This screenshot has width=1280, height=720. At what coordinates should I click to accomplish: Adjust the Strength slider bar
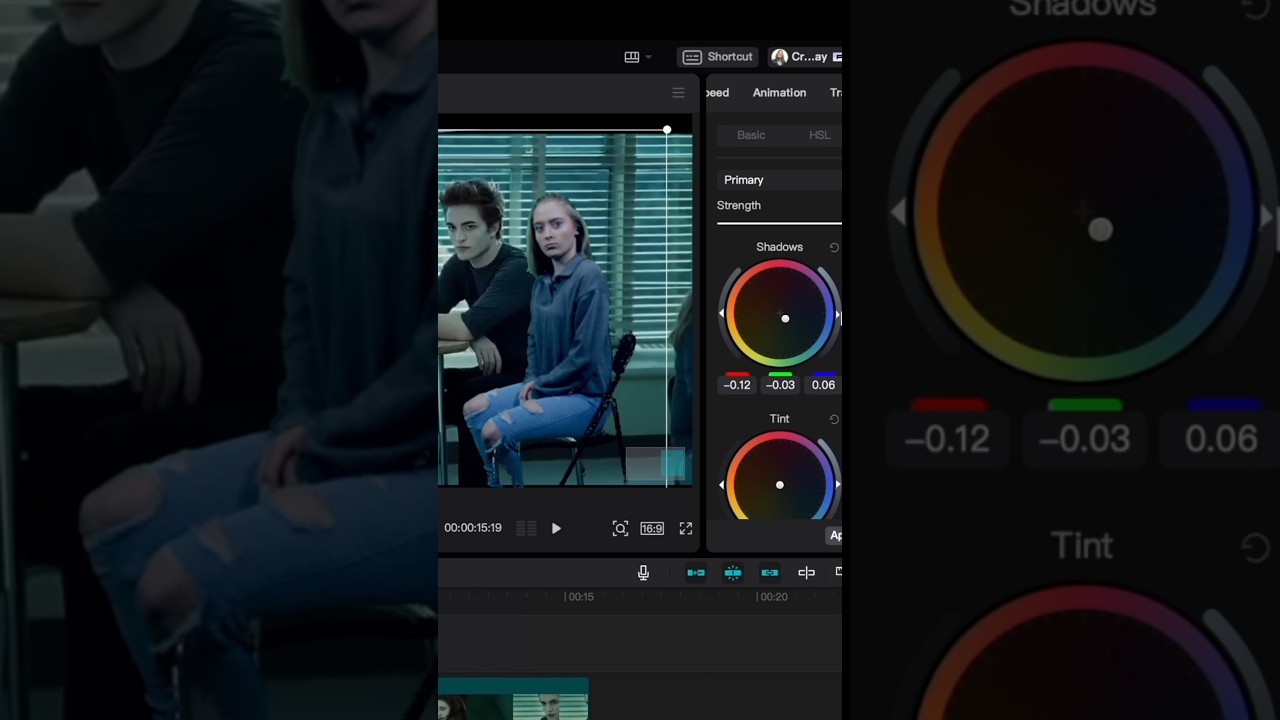click(x=779, y=224)
